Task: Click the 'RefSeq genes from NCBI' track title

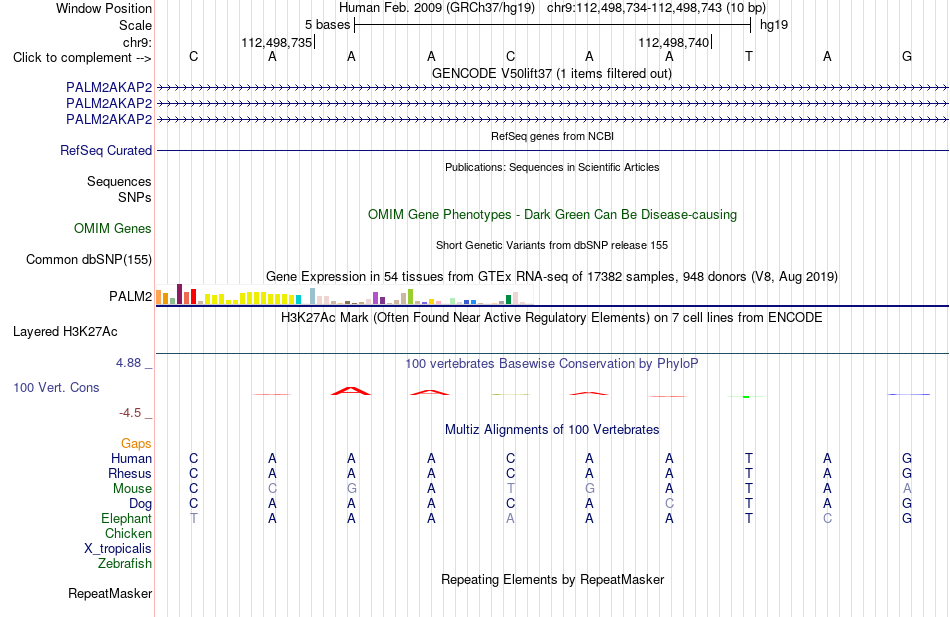Action: click(x=552, y=136)
